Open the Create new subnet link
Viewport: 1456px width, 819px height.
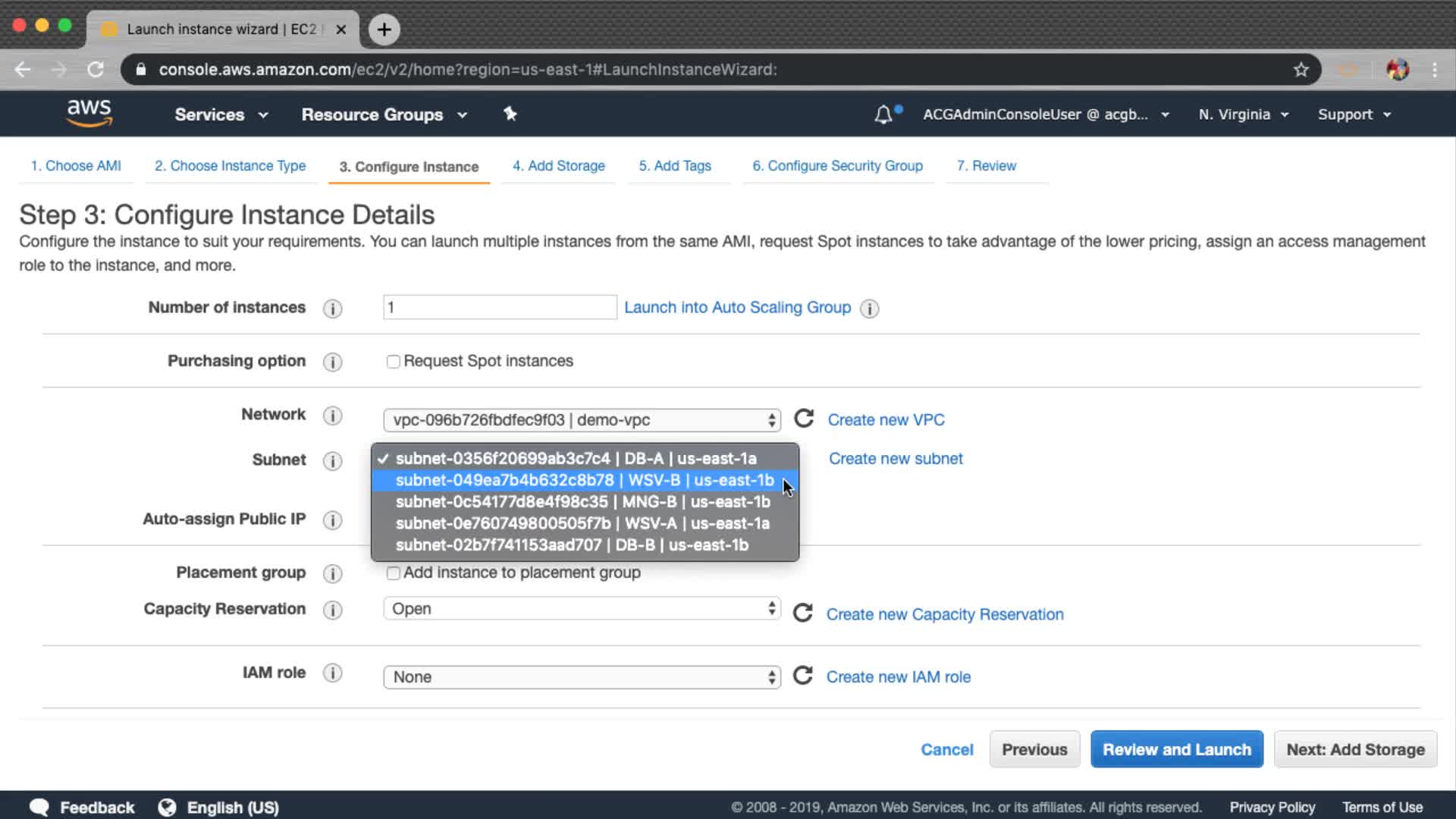[x=895, y=458]
